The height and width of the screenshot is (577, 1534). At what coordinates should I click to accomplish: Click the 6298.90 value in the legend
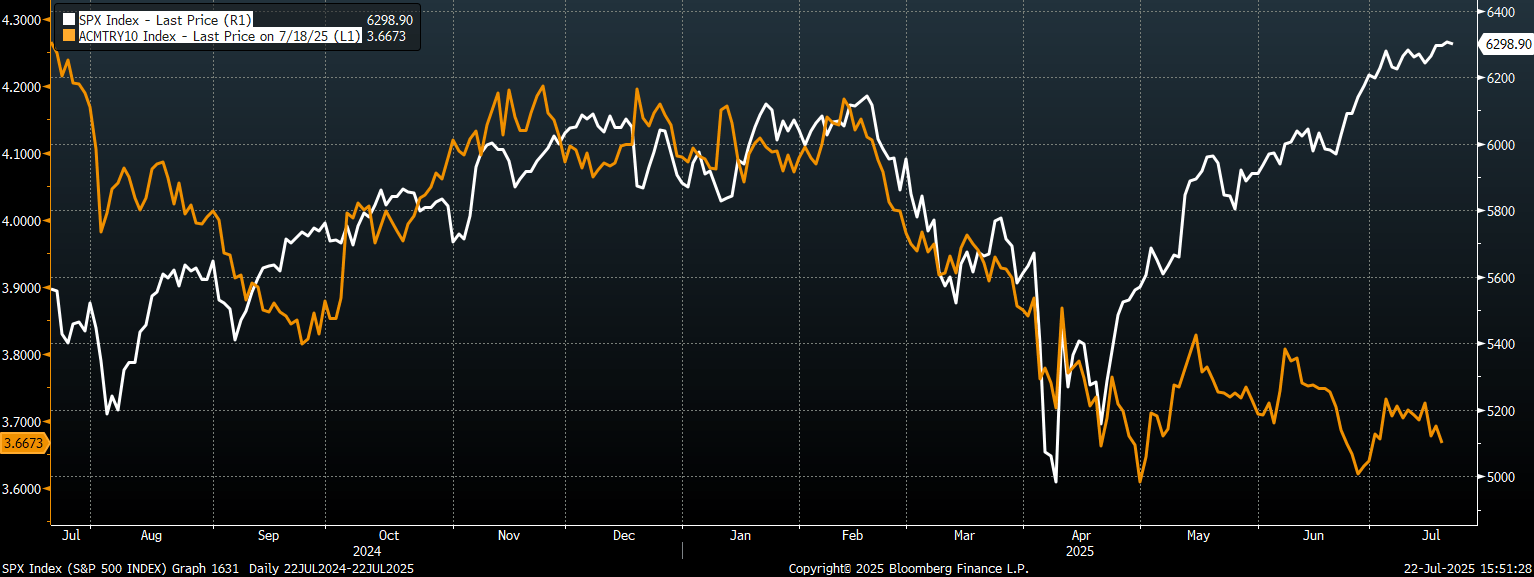[x=388, y=17]
